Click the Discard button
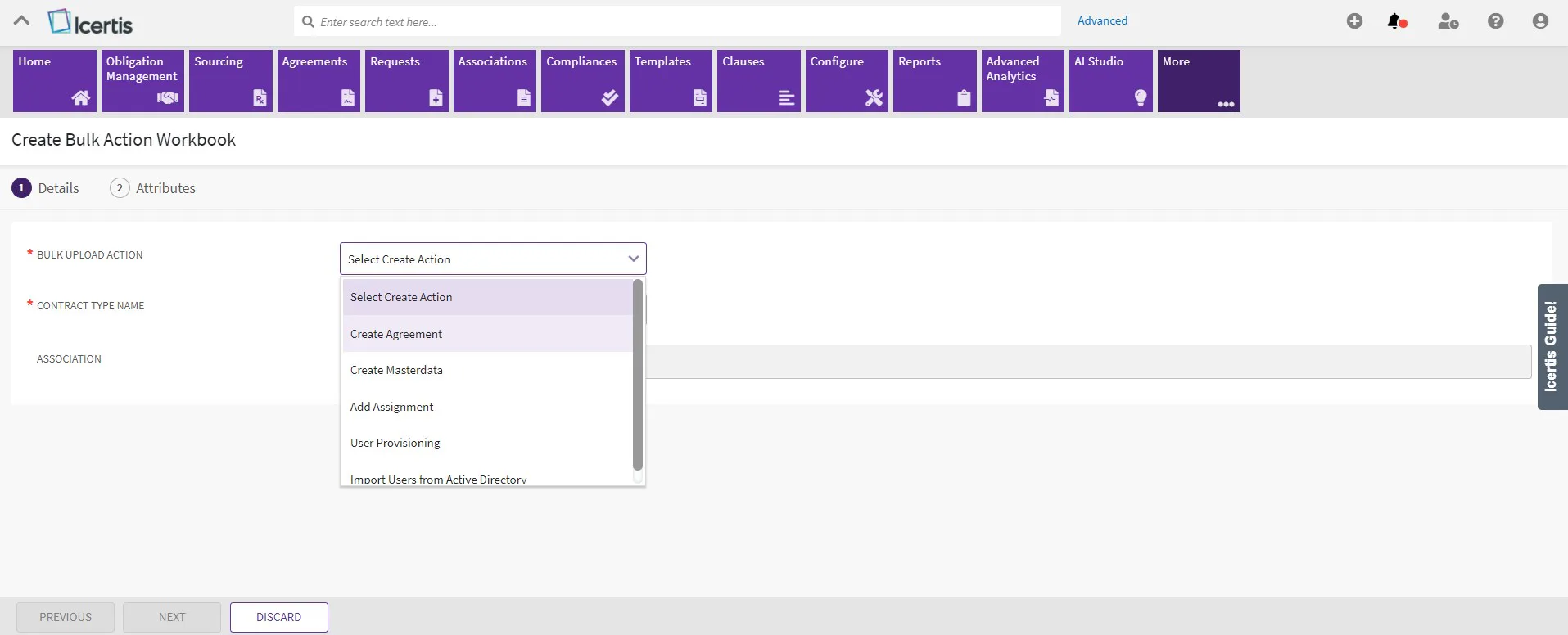Screen dimensions: 1568x635 click(279, 617)
